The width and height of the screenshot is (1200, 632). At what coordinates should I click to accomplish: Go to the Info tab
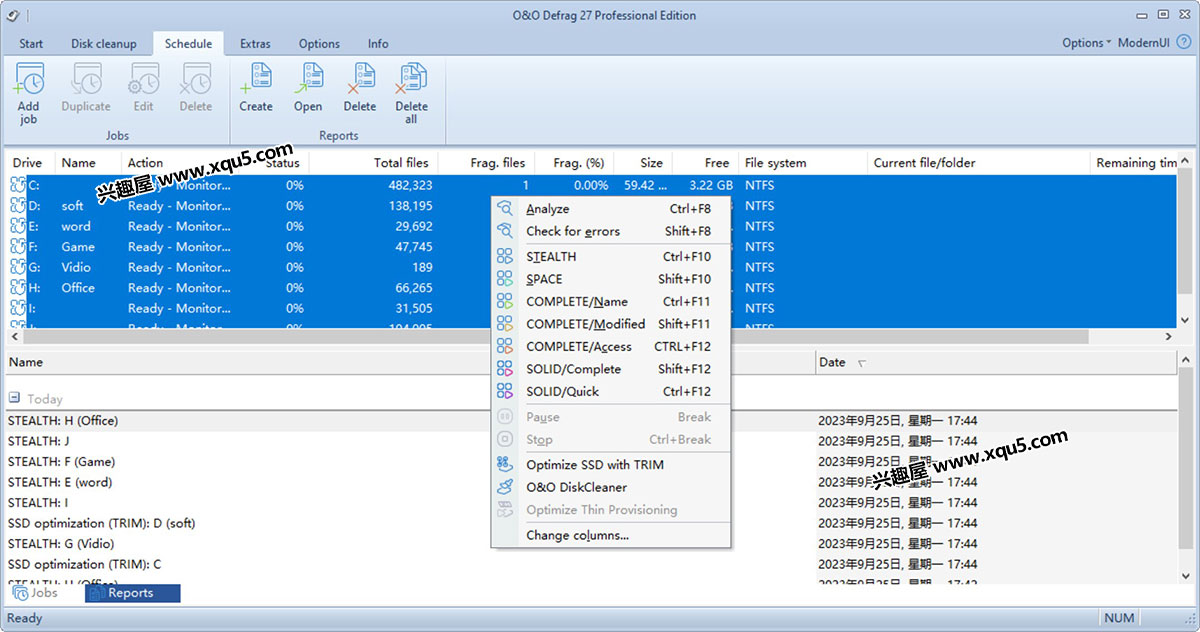pyautogui.click(x=378, y=44)
